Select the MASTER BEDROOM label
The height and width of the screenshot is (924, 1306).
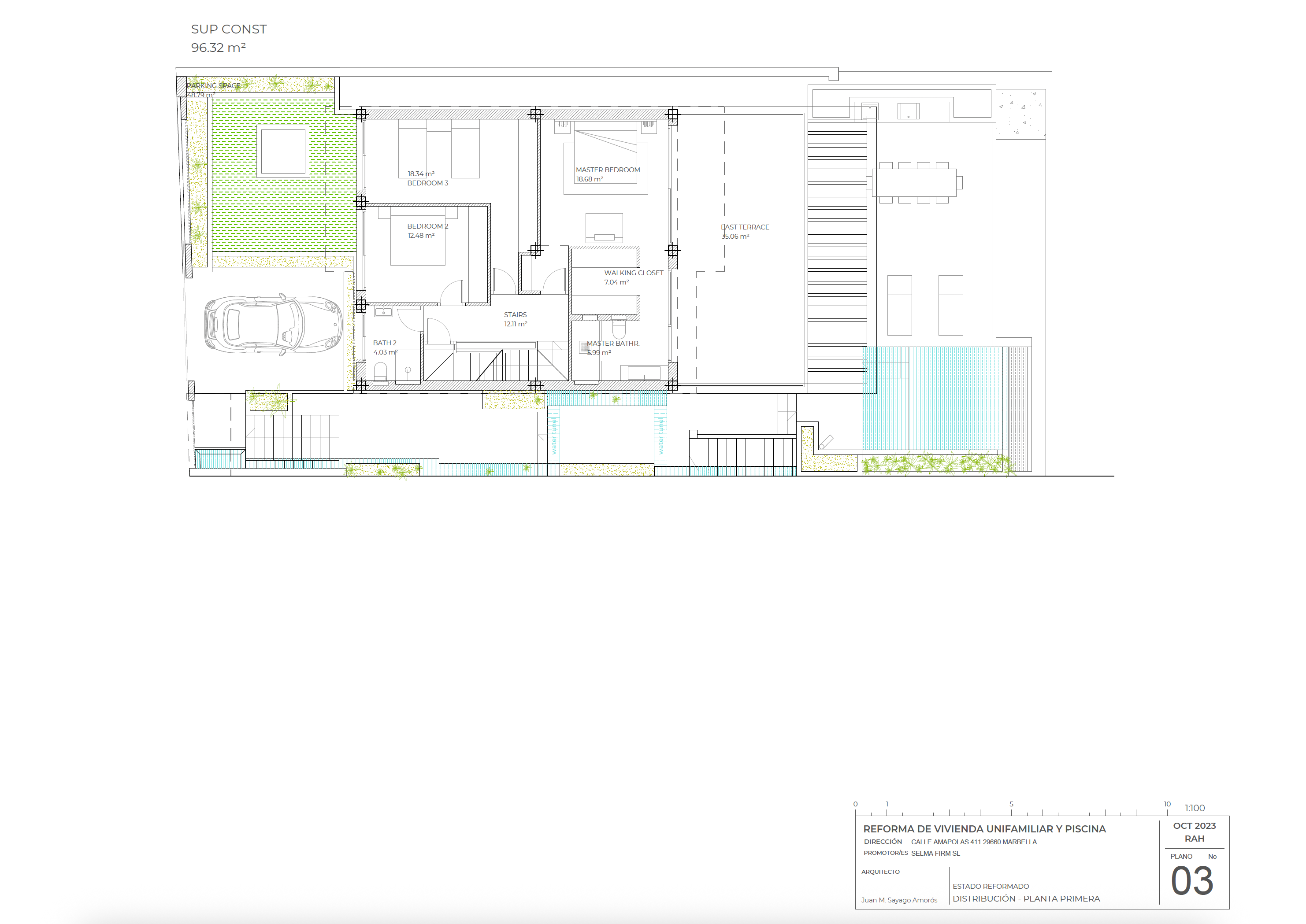608,170
